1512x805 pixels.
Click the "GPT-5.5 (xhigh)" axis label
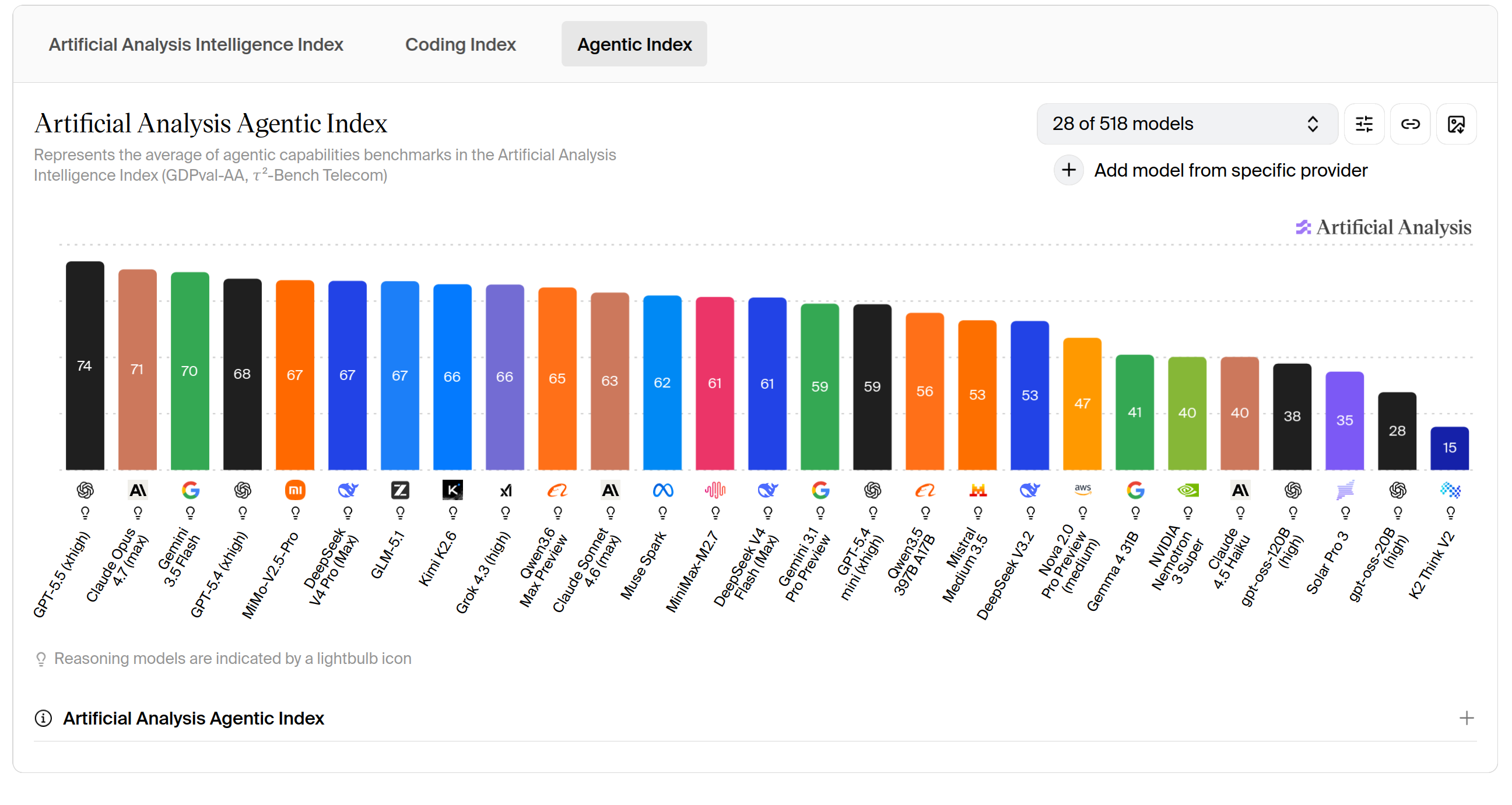point(62,574)
